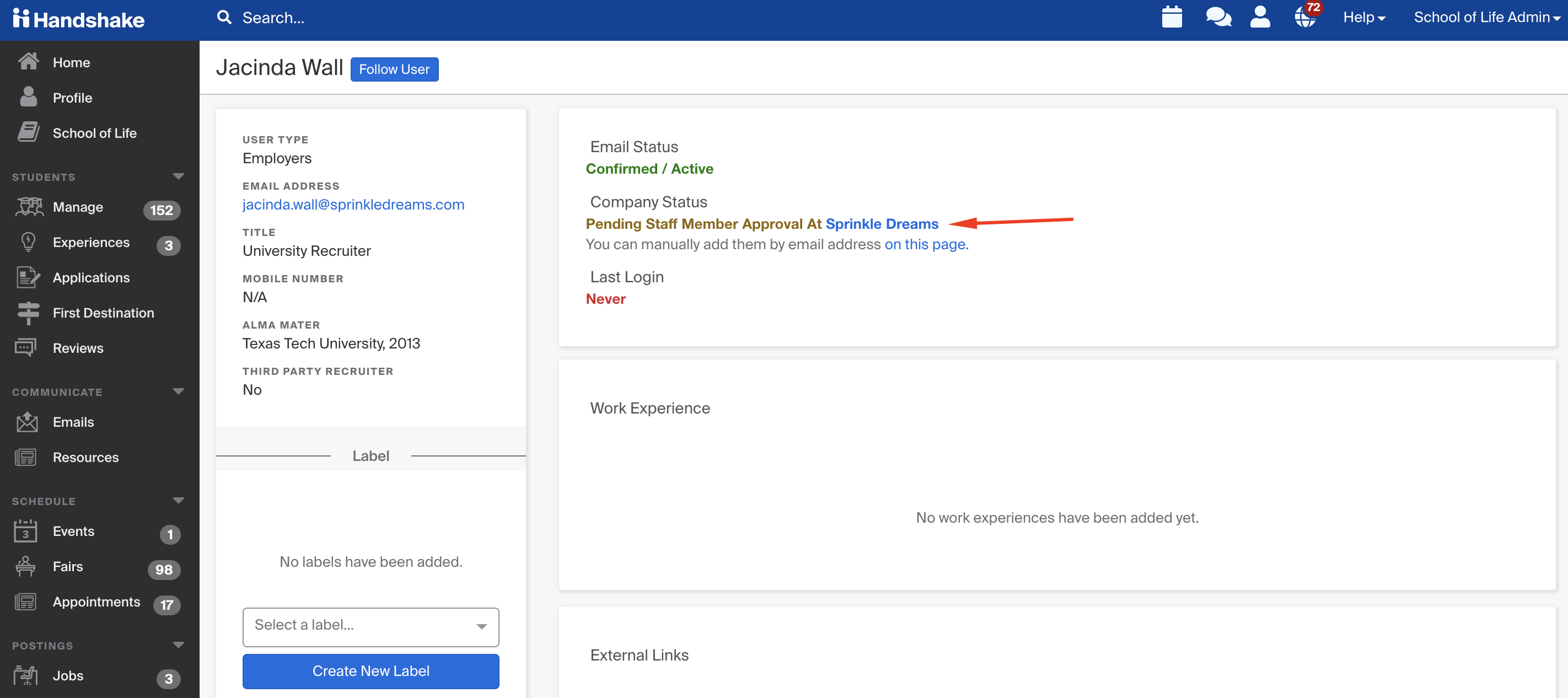Click the Manage students icon
1568x698 pixels.
[x=29, y=207]
